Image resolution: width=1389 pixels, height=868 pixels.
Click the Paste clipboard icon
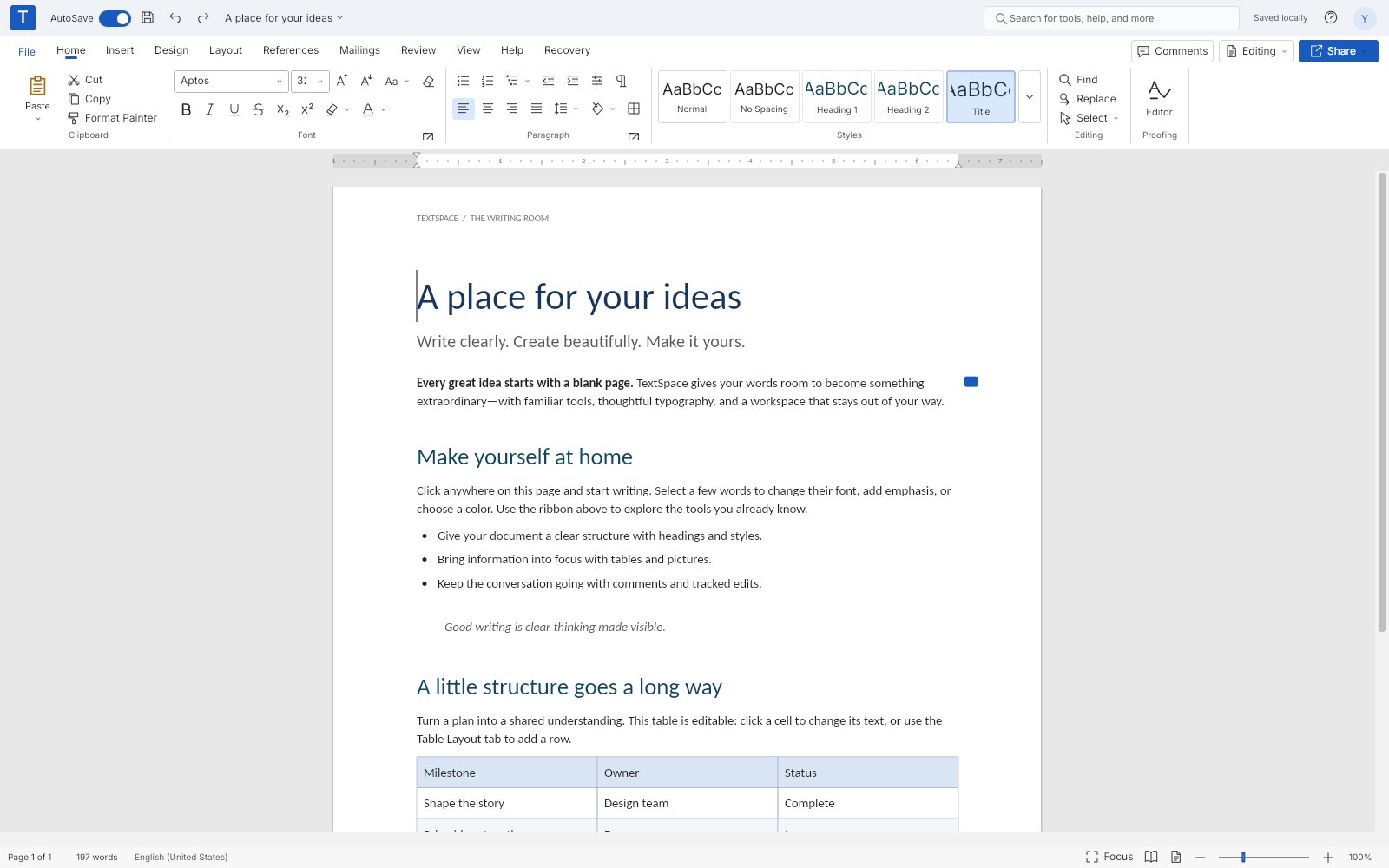[x=37, y=85]
